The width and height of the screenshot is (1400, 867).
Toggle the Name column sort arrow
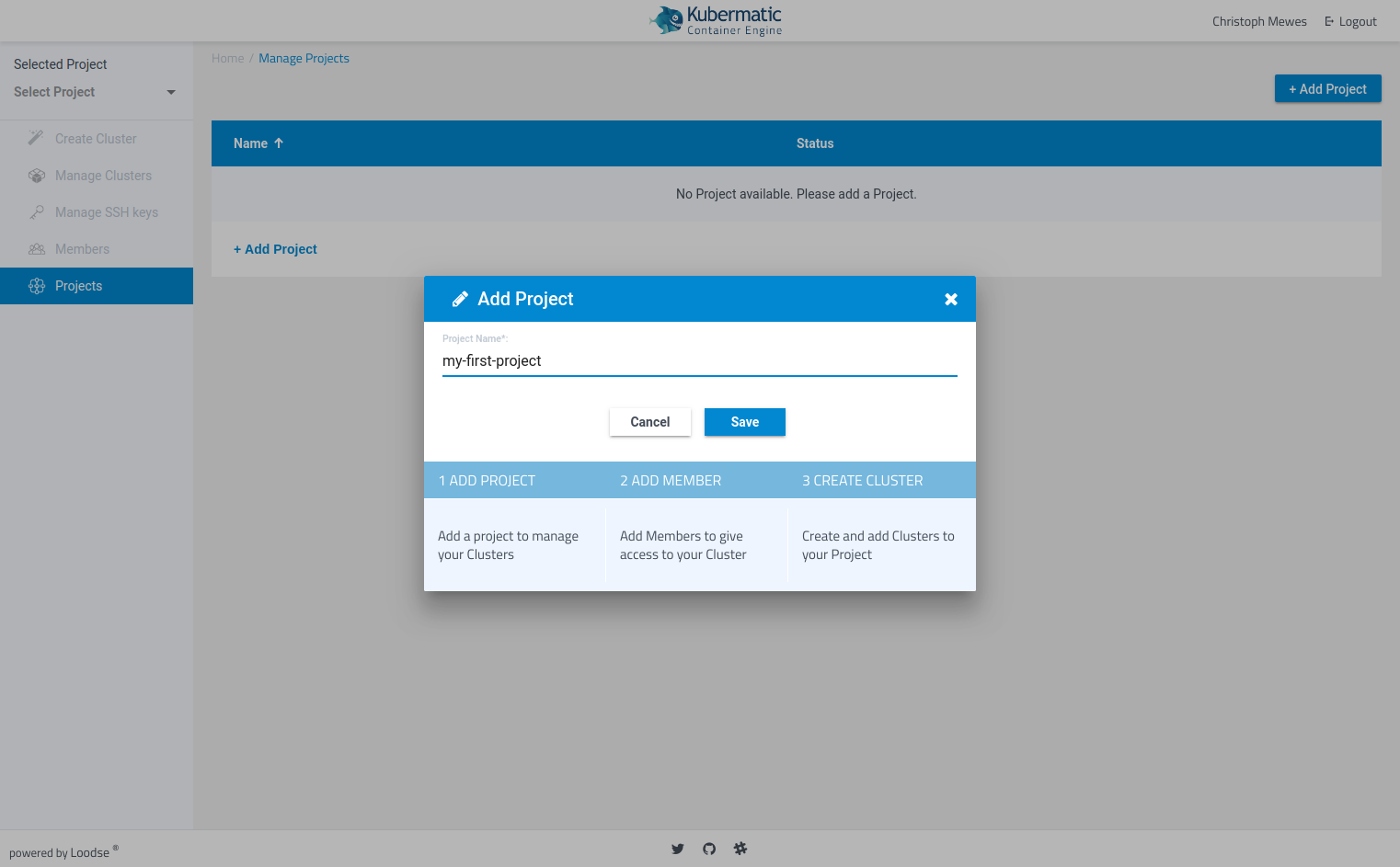click(x=279, y=143)
